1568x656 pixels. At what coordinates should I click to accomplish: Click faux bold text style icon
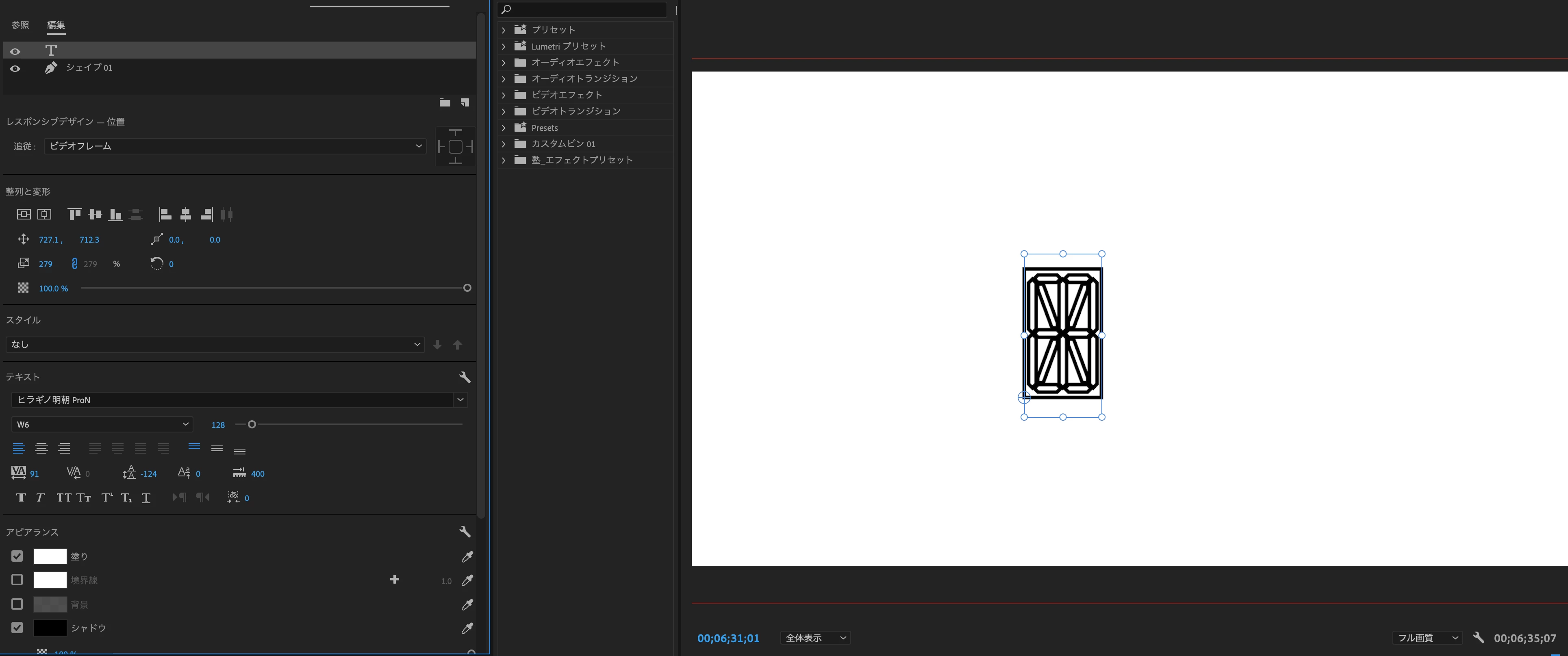point(21,498)
